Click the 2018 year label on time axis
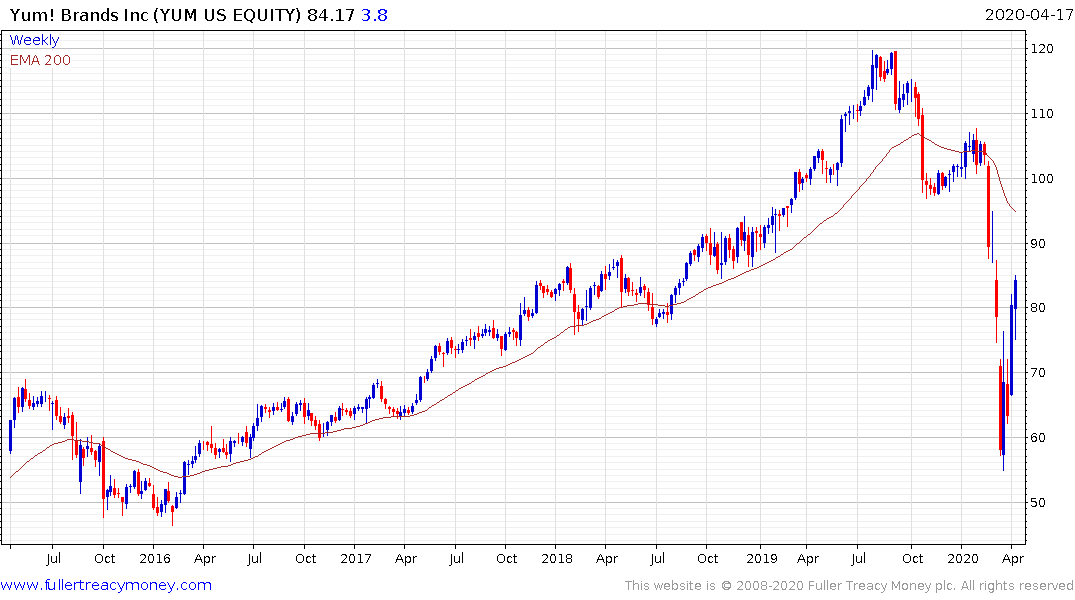Screen dimensions: 1075x600 point(557,559)
